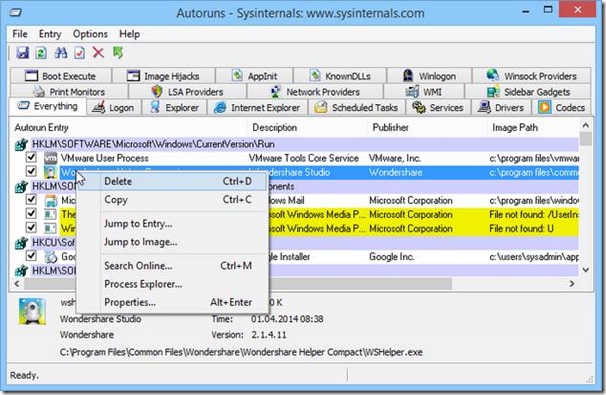Click the red Delete X toolbar icon
Image resolution: width=606 pixels, height=395 pixels.
point(98,53)
